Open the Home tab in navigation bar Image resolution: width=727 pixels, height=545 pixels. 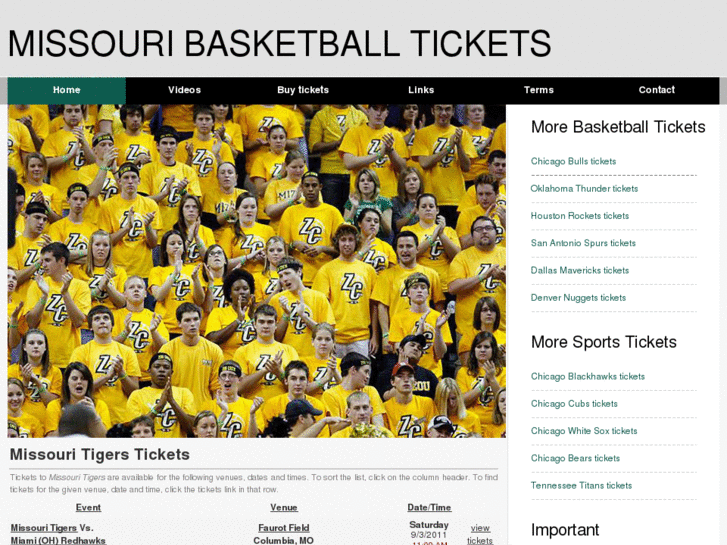tap(66, 90)
